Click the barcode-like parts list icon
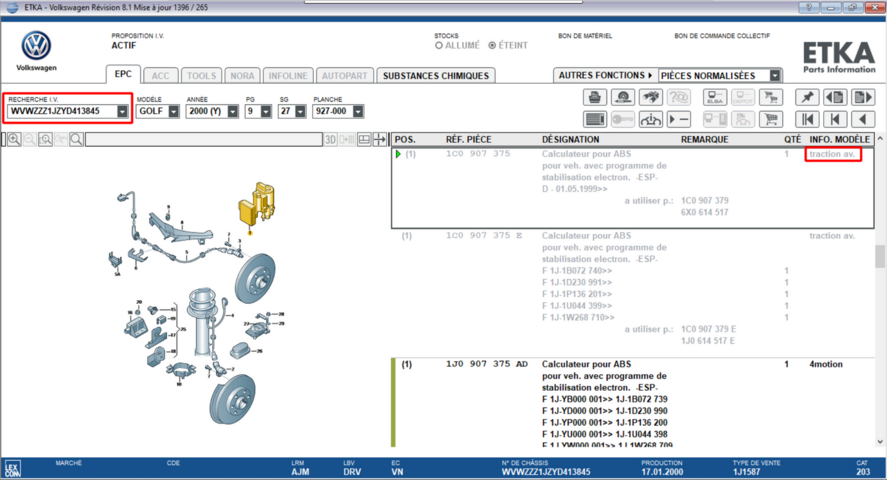 click(x=595, y=119)
